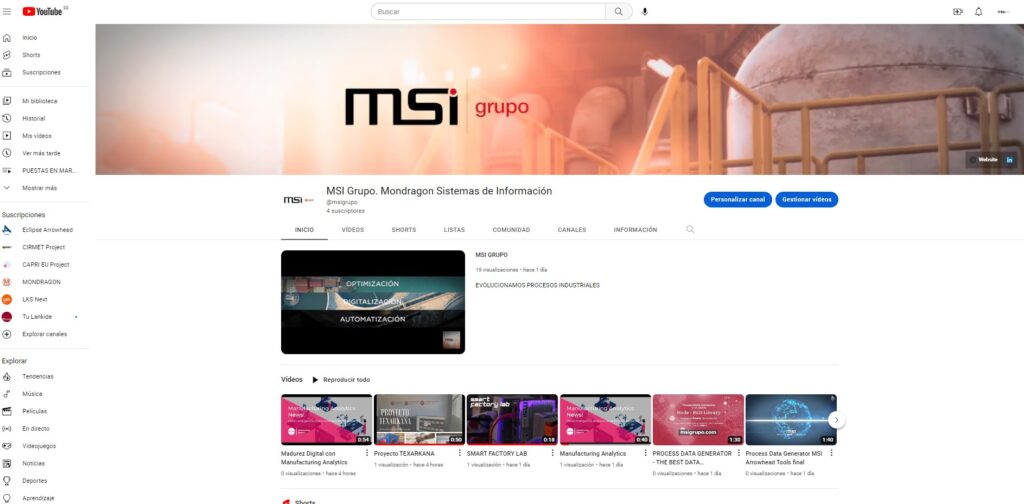
Task: Open Shorts in the sidebar
Action: 31,55
